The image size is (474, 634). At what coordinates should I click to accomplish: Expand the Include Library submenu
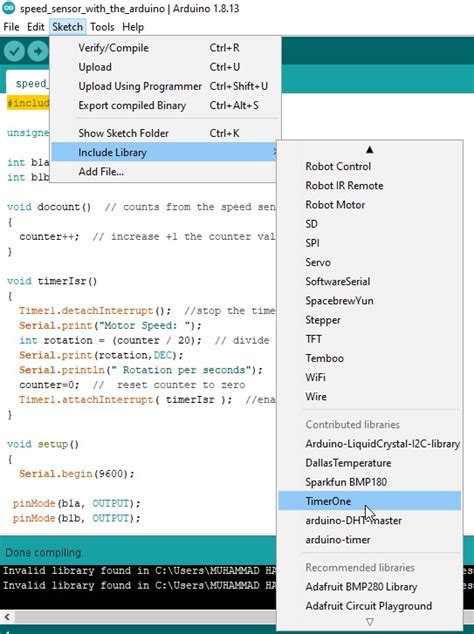click(x=163, y=152)
